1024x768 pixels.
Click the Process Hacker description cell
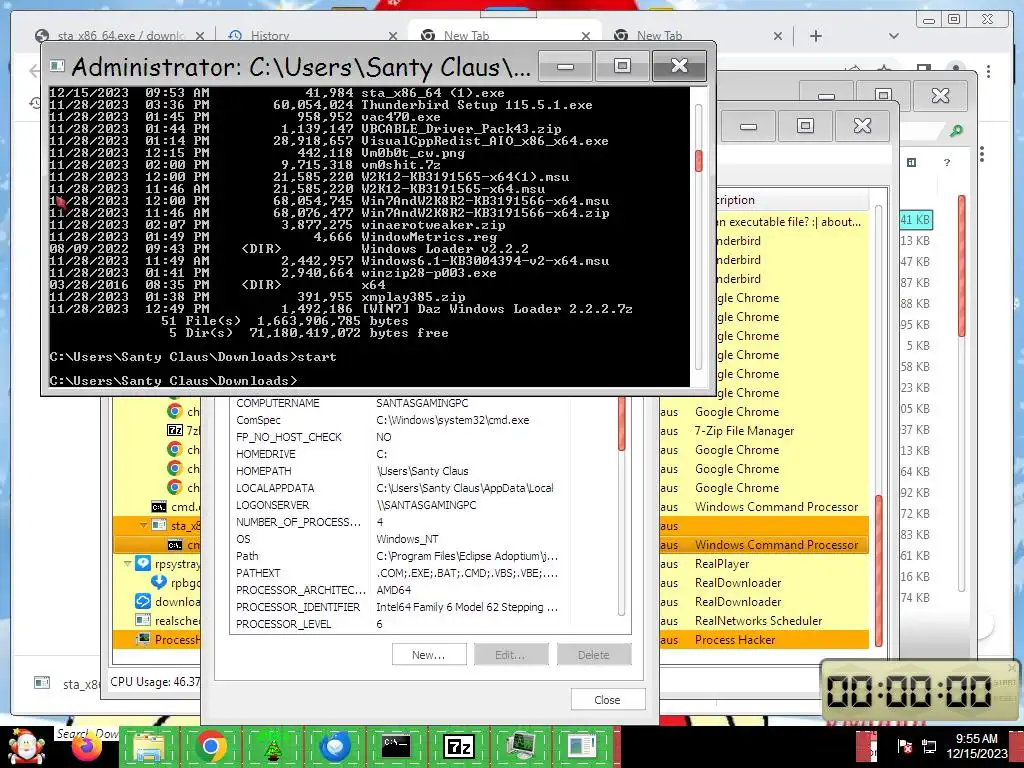tap(735, 639)
